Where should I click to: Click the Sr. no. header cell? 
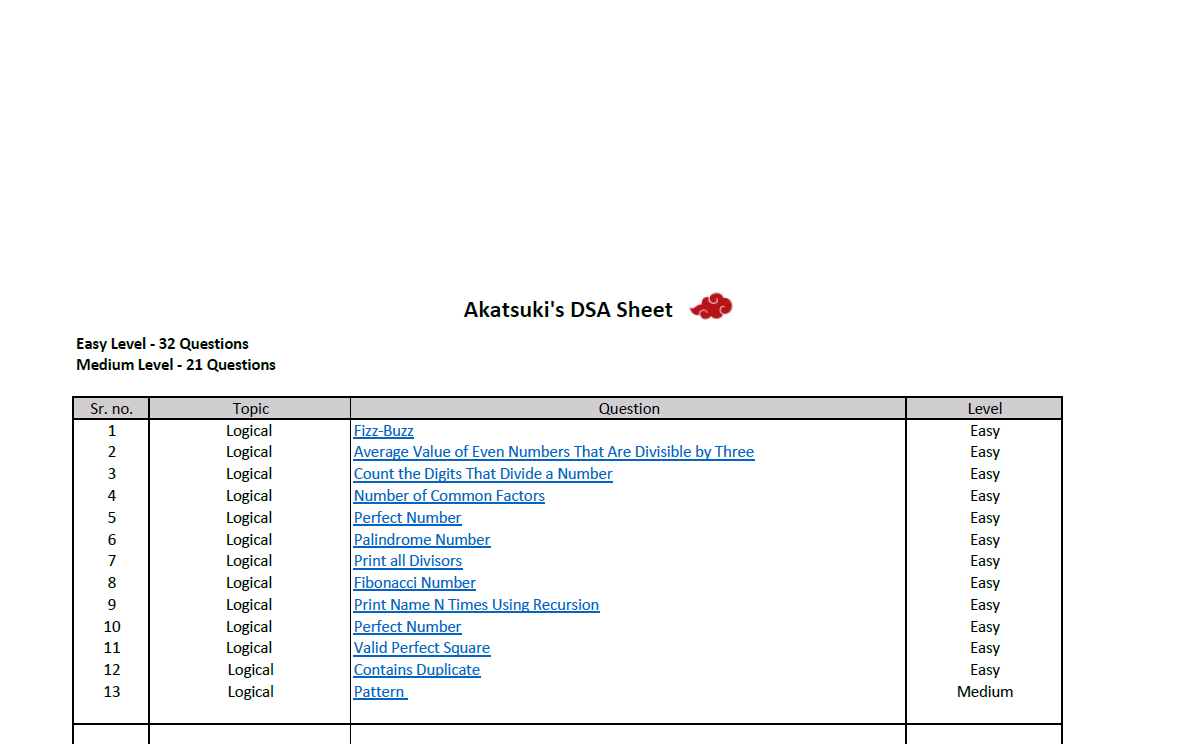pyautogui.click(x=111, y=408)
